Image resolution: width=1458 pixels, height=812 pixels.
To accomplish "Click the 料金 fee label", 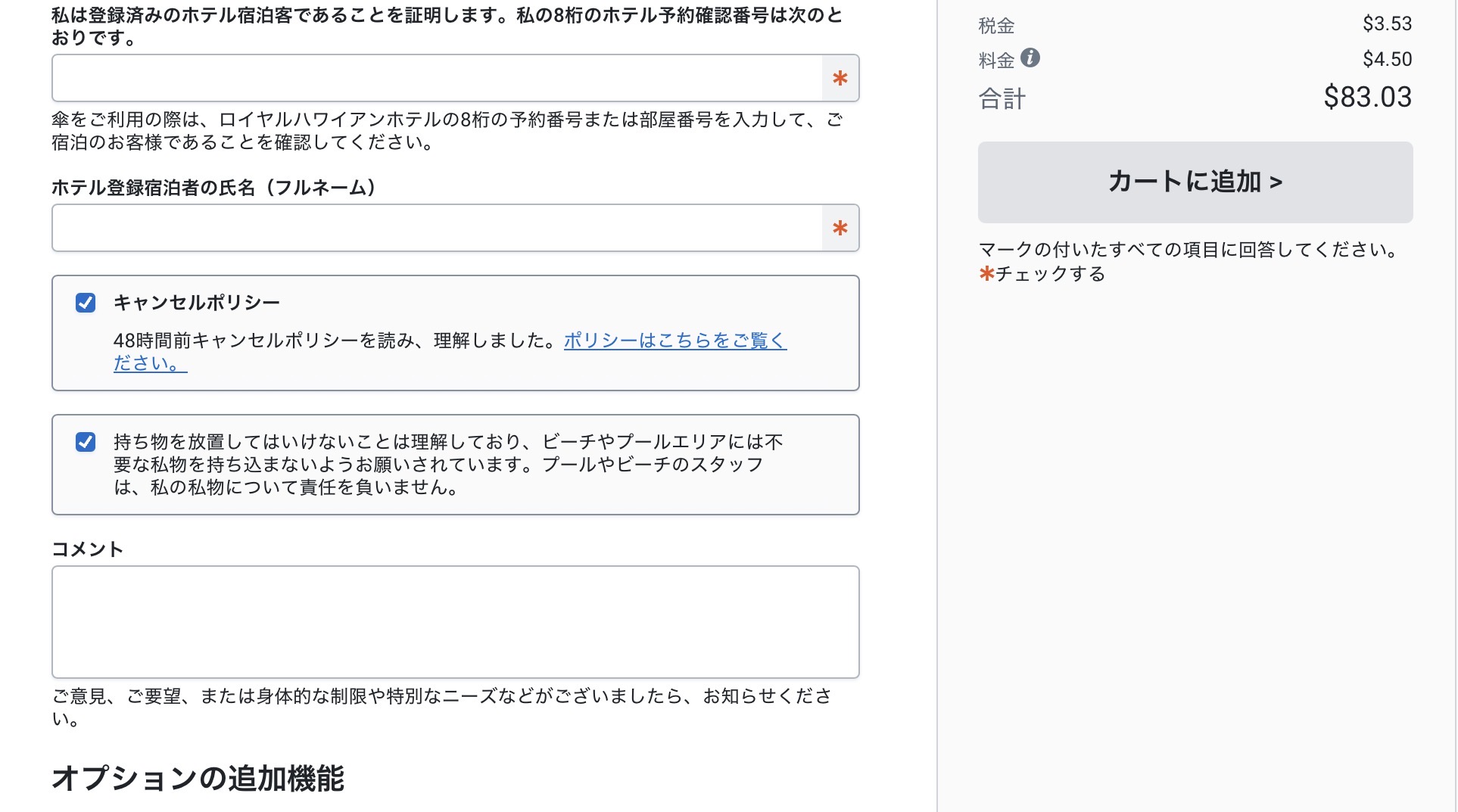I will (995, 56).
